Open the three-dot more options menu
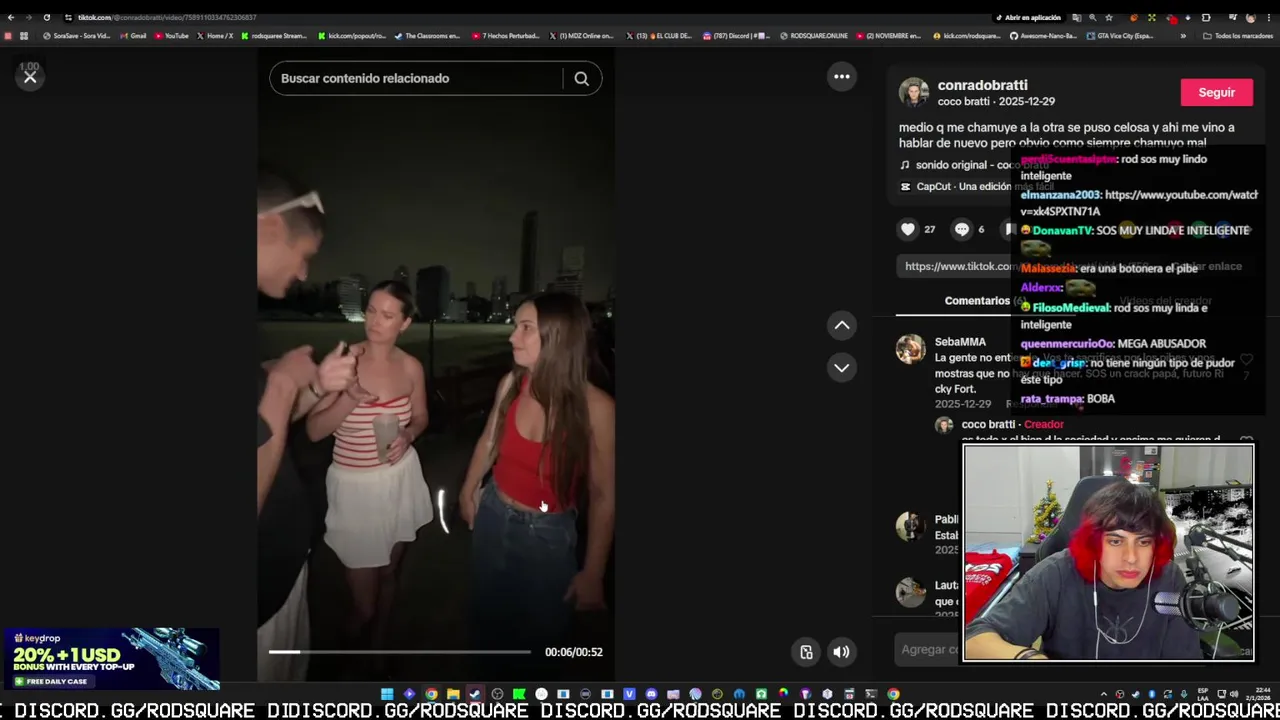 pos(842,77)
